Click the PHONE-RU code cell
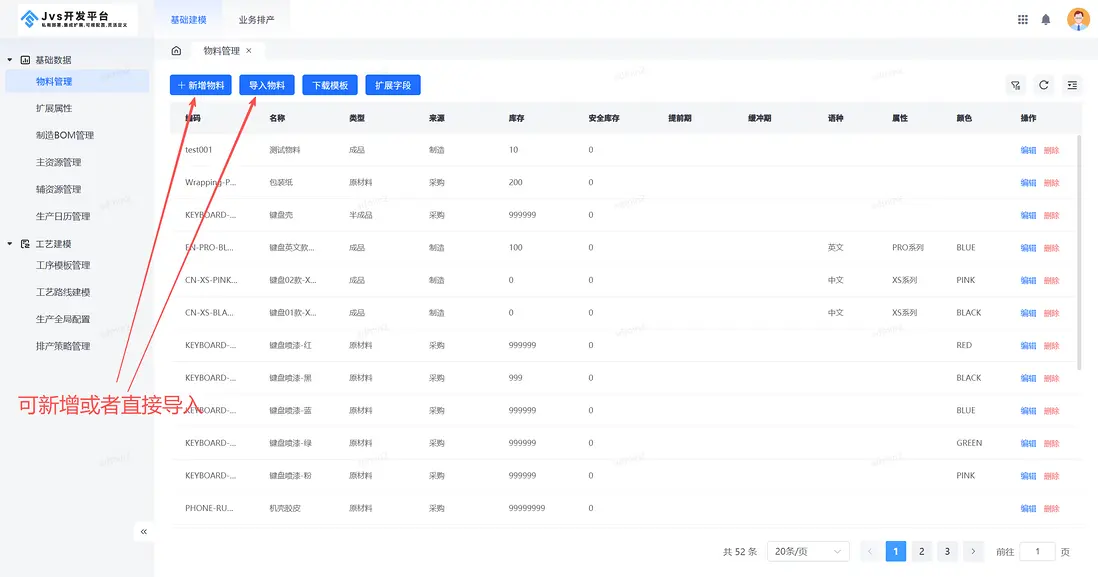1098x577 pixels. [209, 508]
